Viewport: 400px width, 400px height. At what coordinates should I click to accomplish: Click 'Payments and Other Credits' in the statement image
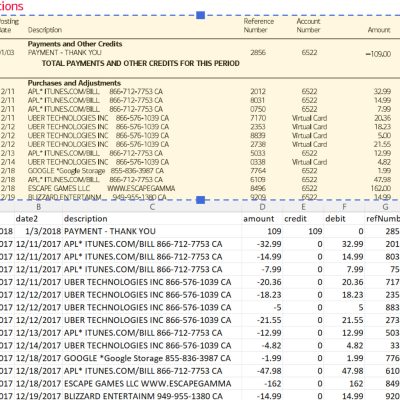pyautogui.click(x=75, y=44)
